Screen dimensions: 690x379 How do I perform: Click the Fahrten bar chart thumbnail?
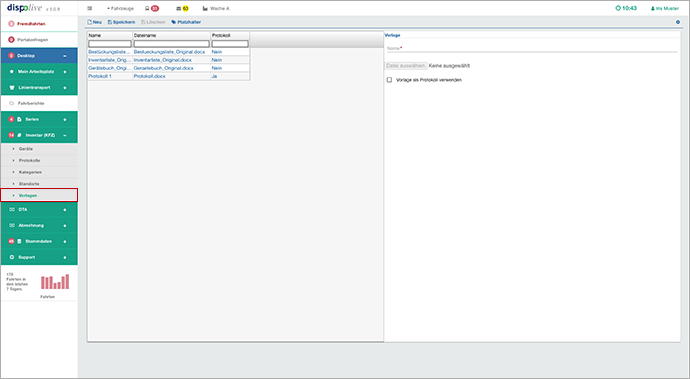[x=55, y=282]
